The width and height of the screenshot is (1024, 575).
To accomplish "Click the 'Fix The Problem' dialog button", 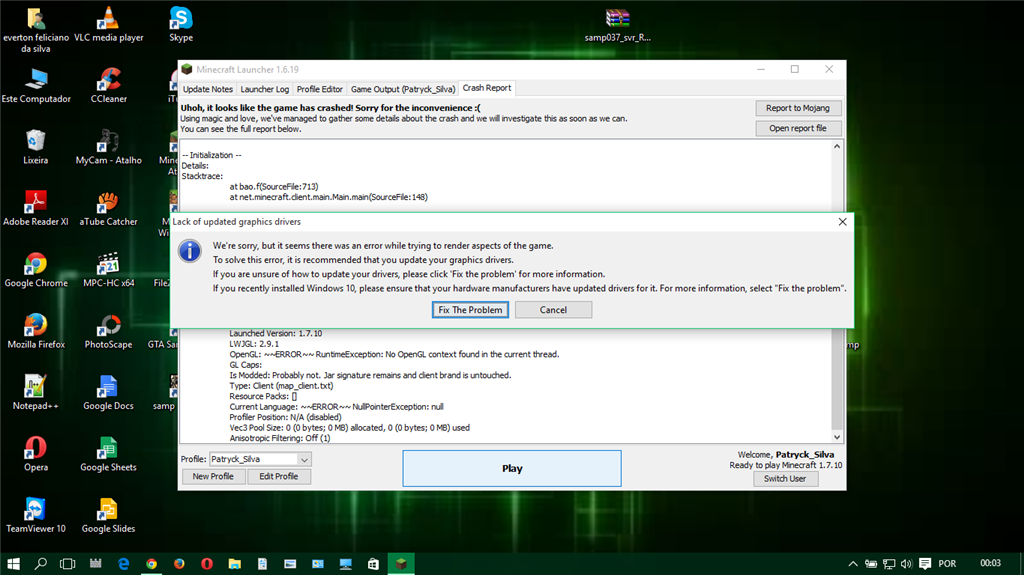I will click(470, 310).
